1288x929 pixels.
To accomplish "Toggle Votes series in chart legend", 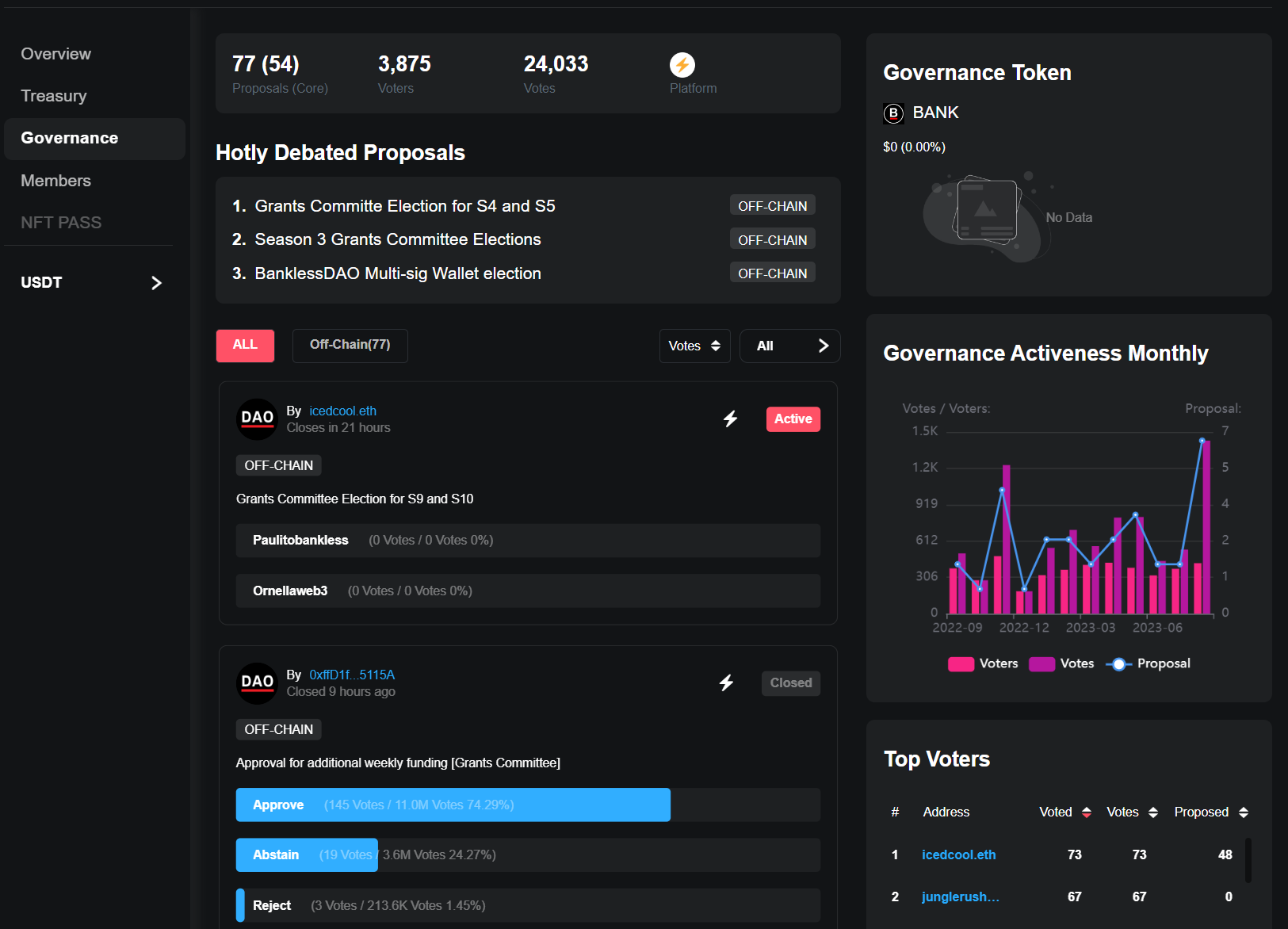I will pos(1061,663).
